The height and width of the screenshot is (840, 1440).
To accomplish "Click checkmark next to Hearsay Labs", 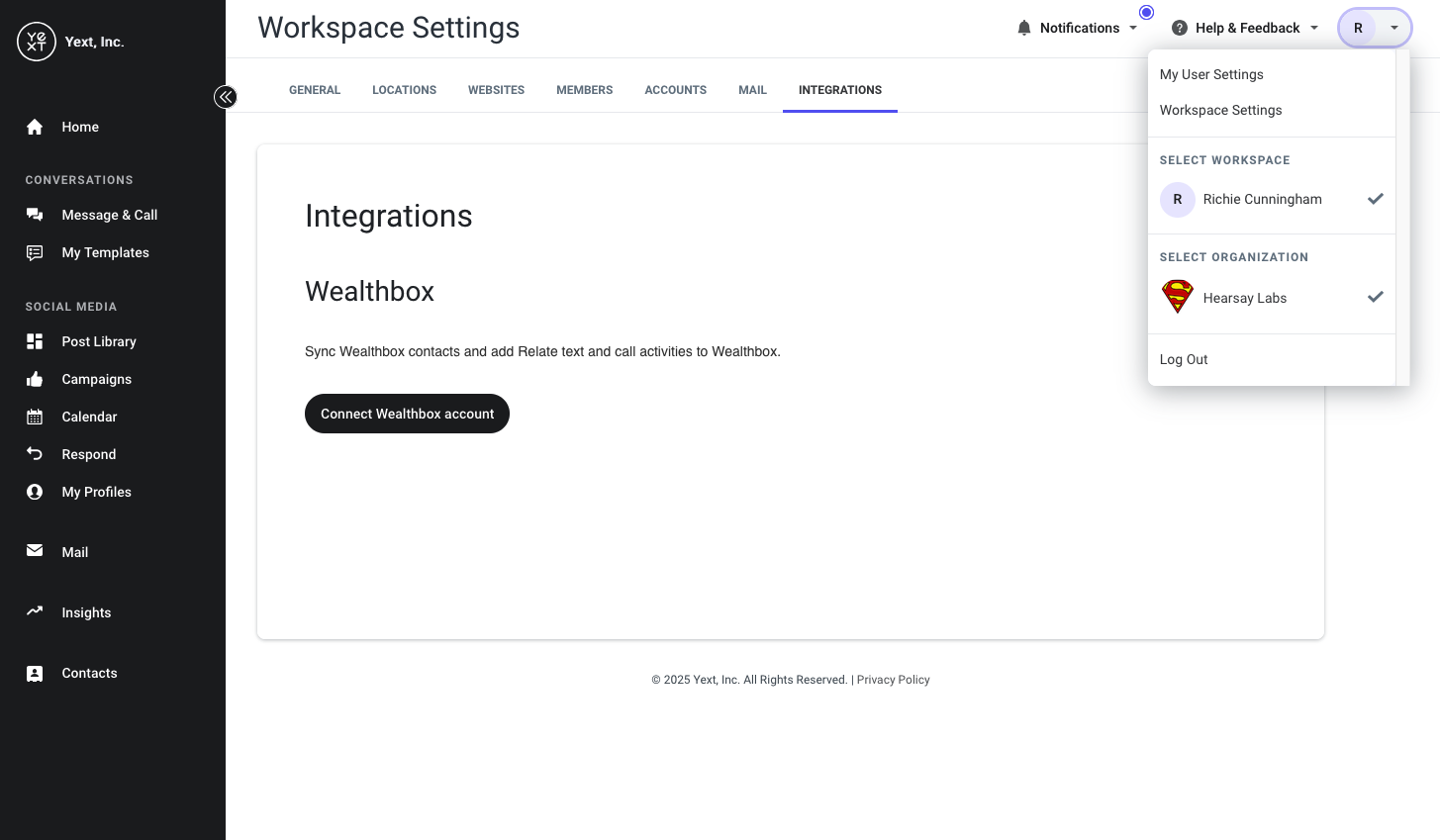I will pyautogui.click(x=1376, y=297).
